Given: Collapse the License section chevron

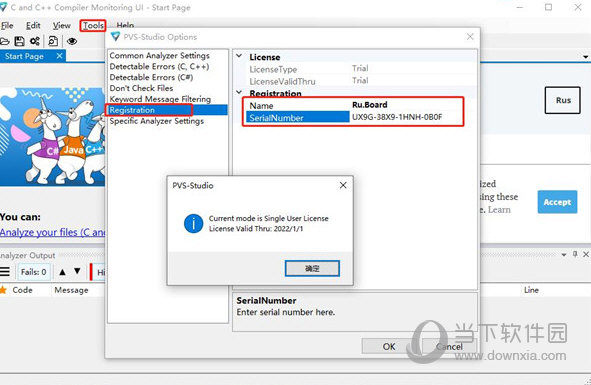Looking at the screenshot, I should [x=239, y=56].
